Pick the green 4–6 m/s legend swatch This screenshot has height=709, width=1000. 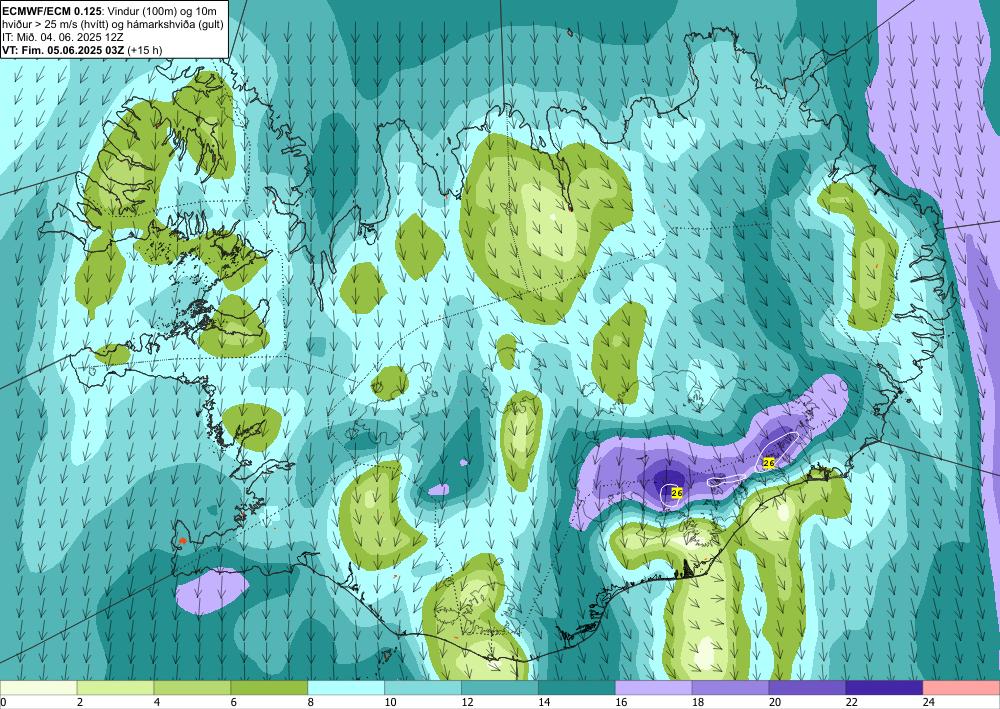[x=192, y=688]
